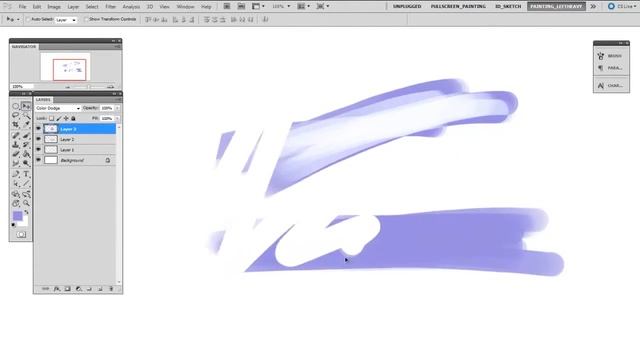Click the link layers icon
Screen dimensions: 640x360
pyautogui.click(x=46, y=289)
